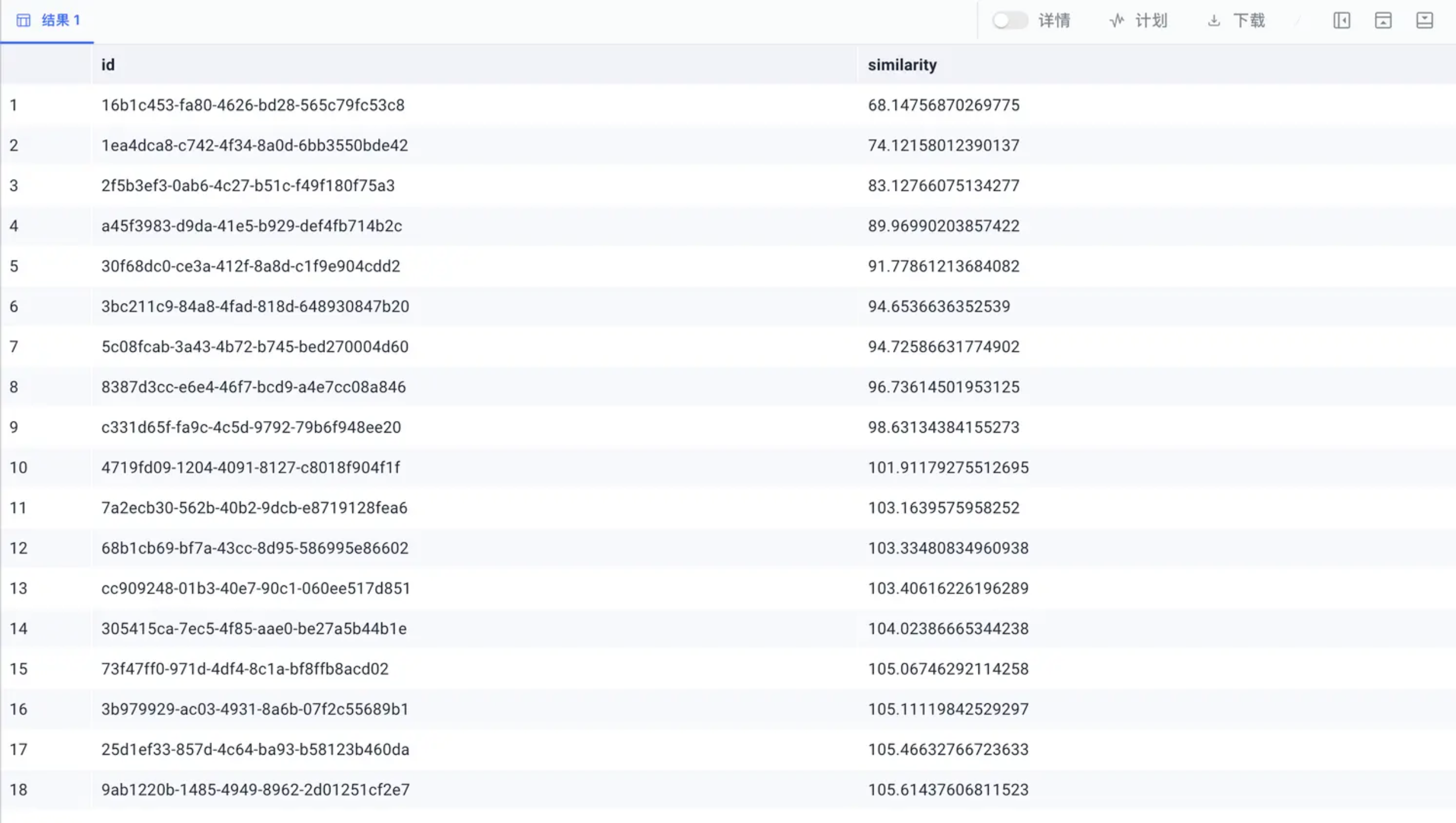Click the id column header
The width and height of the screenshot is (1456, 823).
pos(108,64)
